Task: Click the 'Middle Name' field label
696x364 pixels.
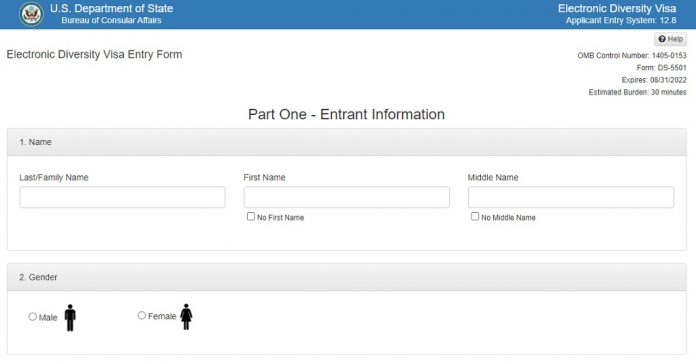Action: click(x=493, y=178)
